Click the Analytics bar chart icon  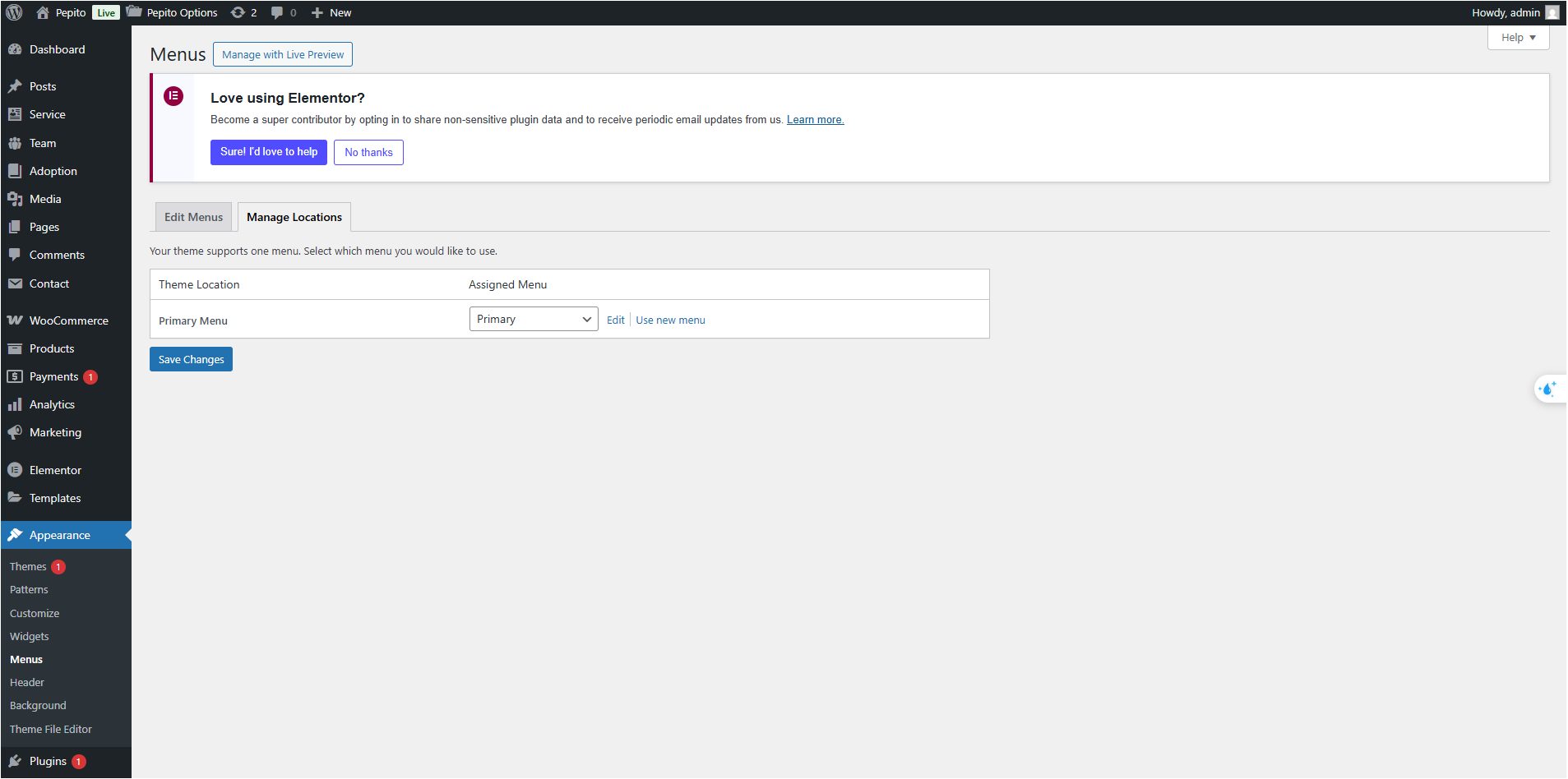(x=15, y=404)
